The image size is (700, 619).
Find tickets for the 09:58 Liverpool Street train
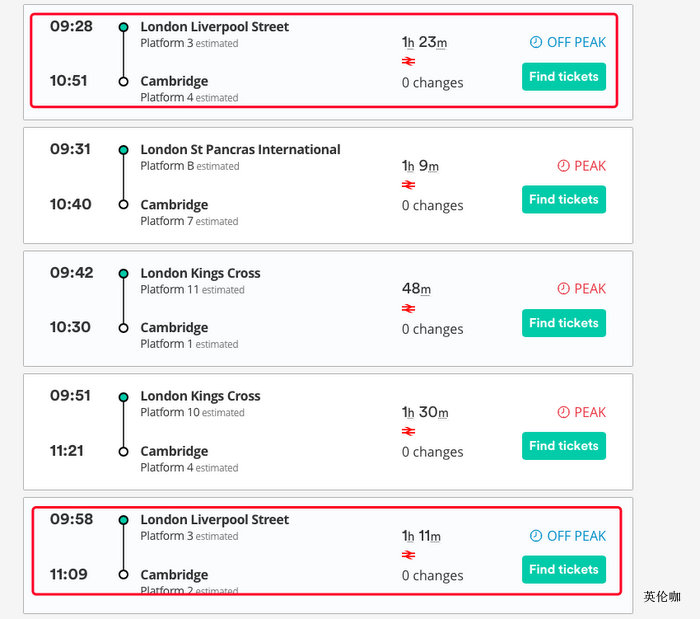564,570
